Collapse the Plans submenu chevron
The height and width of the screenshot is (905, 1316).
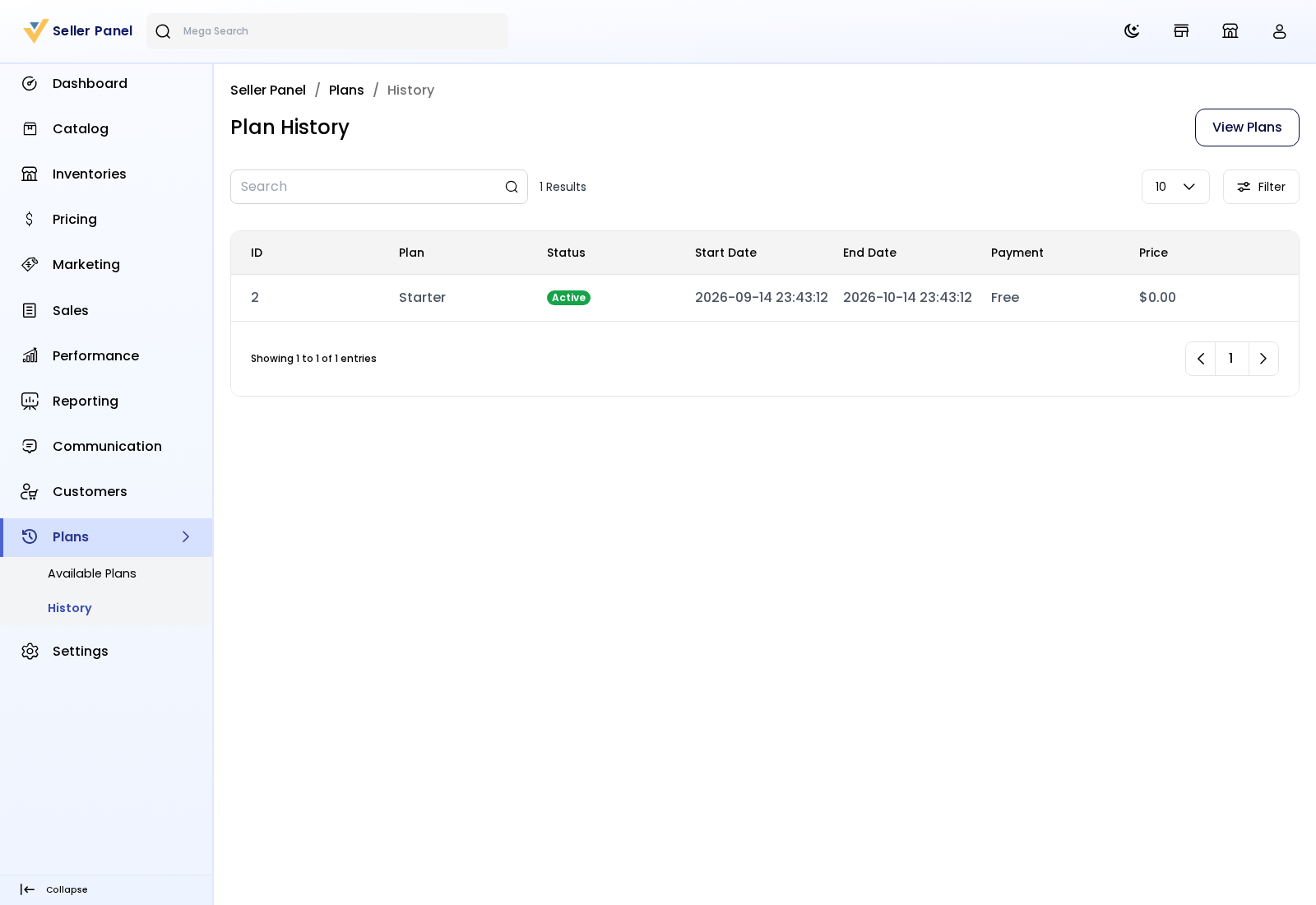coord(186,537)
